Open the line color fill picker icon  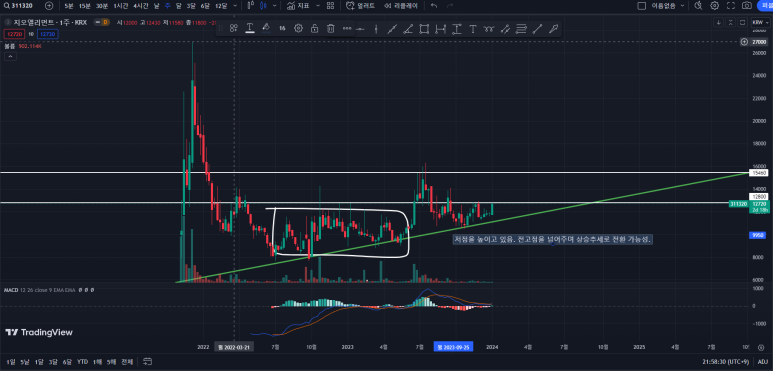coord(266,28)
